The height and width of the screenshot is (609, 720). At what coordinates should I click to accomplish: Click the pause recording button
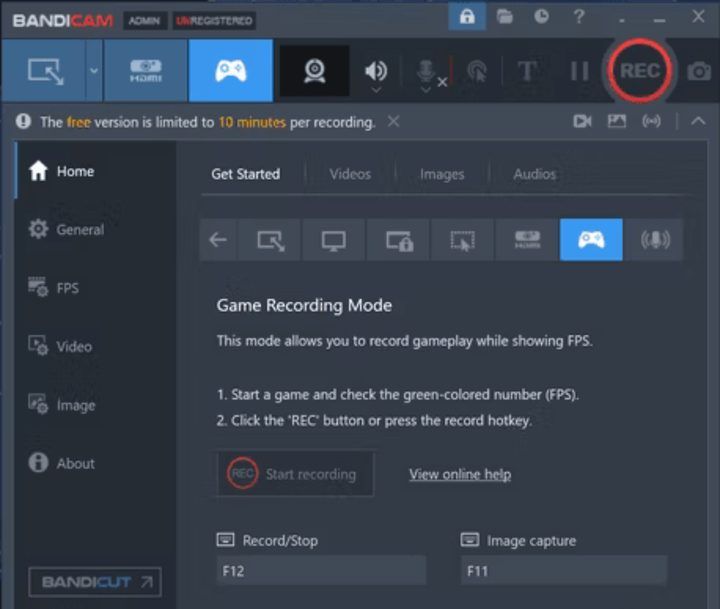(579, 71)
